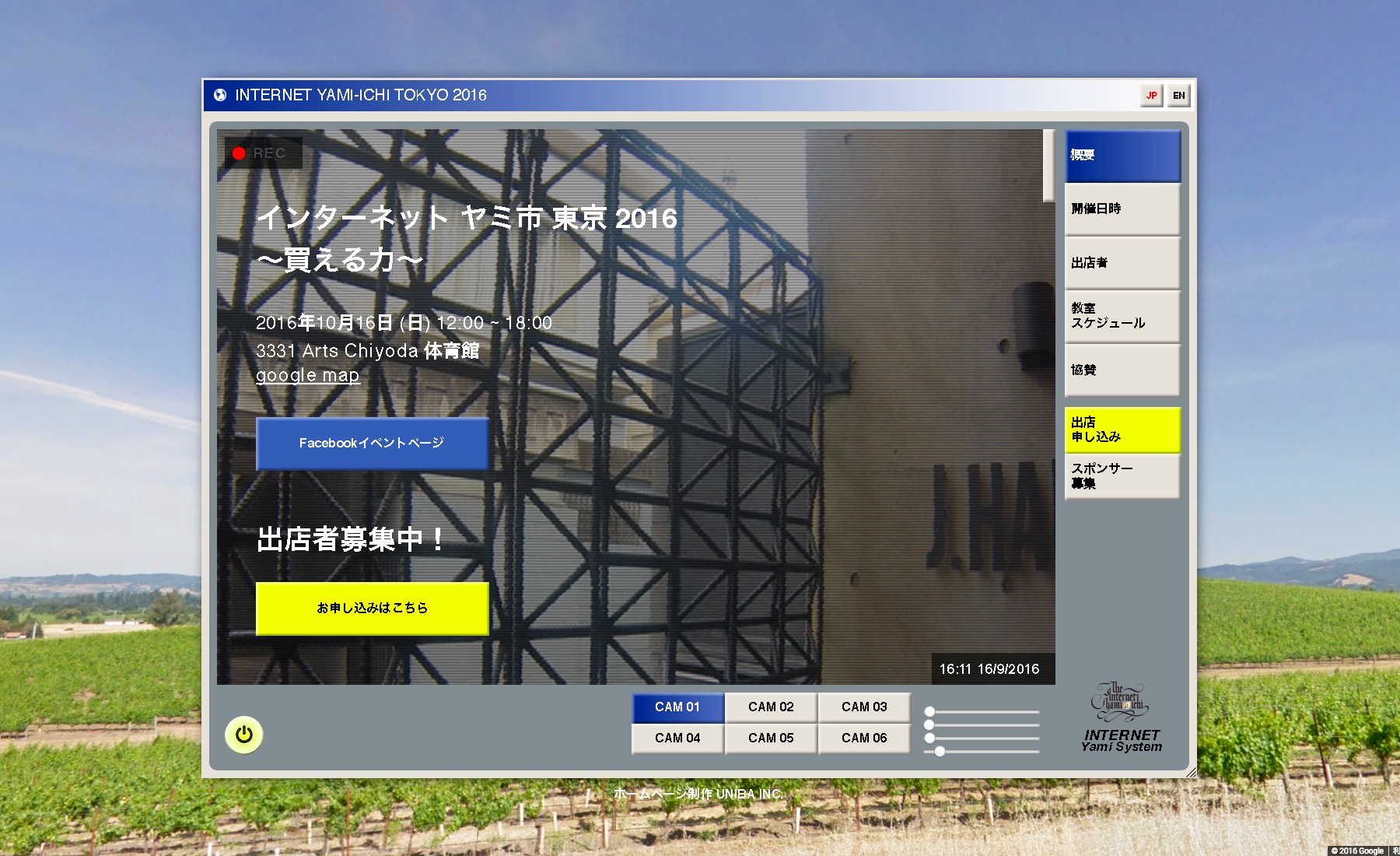Click the content panel scrollbar thumb
The height and width of the screenshot is (856, 1400).
point(1048,165)
